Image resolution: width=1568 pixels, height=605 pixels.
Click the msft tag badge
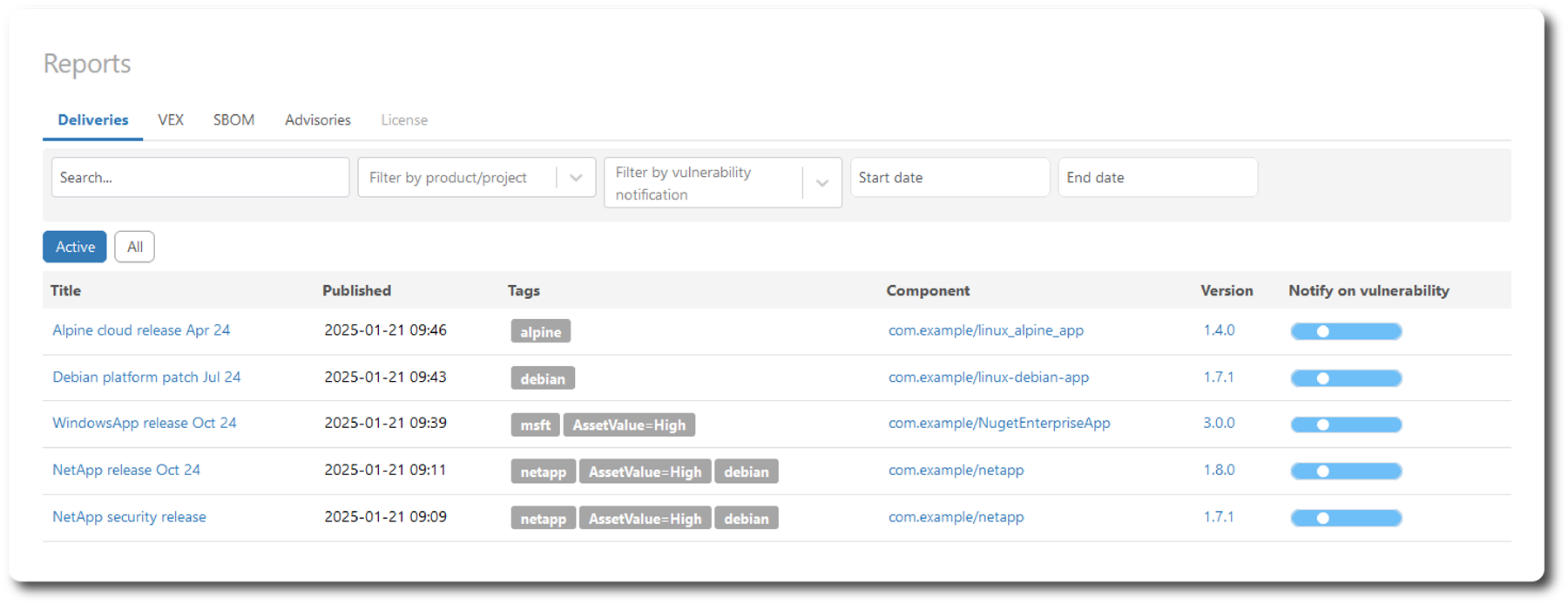(535, 425)
